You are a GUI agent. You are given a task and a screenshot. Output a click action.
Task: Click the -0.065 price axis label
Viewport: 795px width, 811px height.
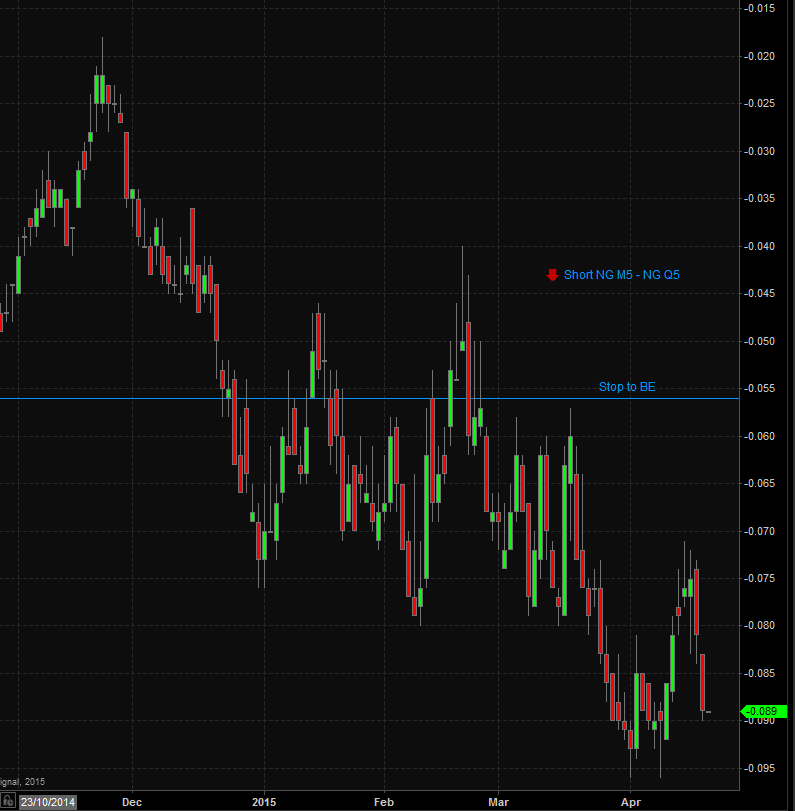coord(760,483)
